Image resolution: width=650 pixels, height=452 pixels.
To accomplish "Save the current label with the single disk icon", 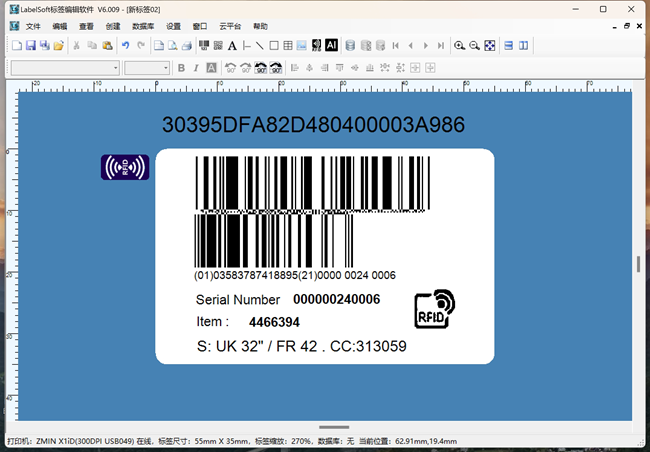I will pyautogui.click(x=31, y=46).
